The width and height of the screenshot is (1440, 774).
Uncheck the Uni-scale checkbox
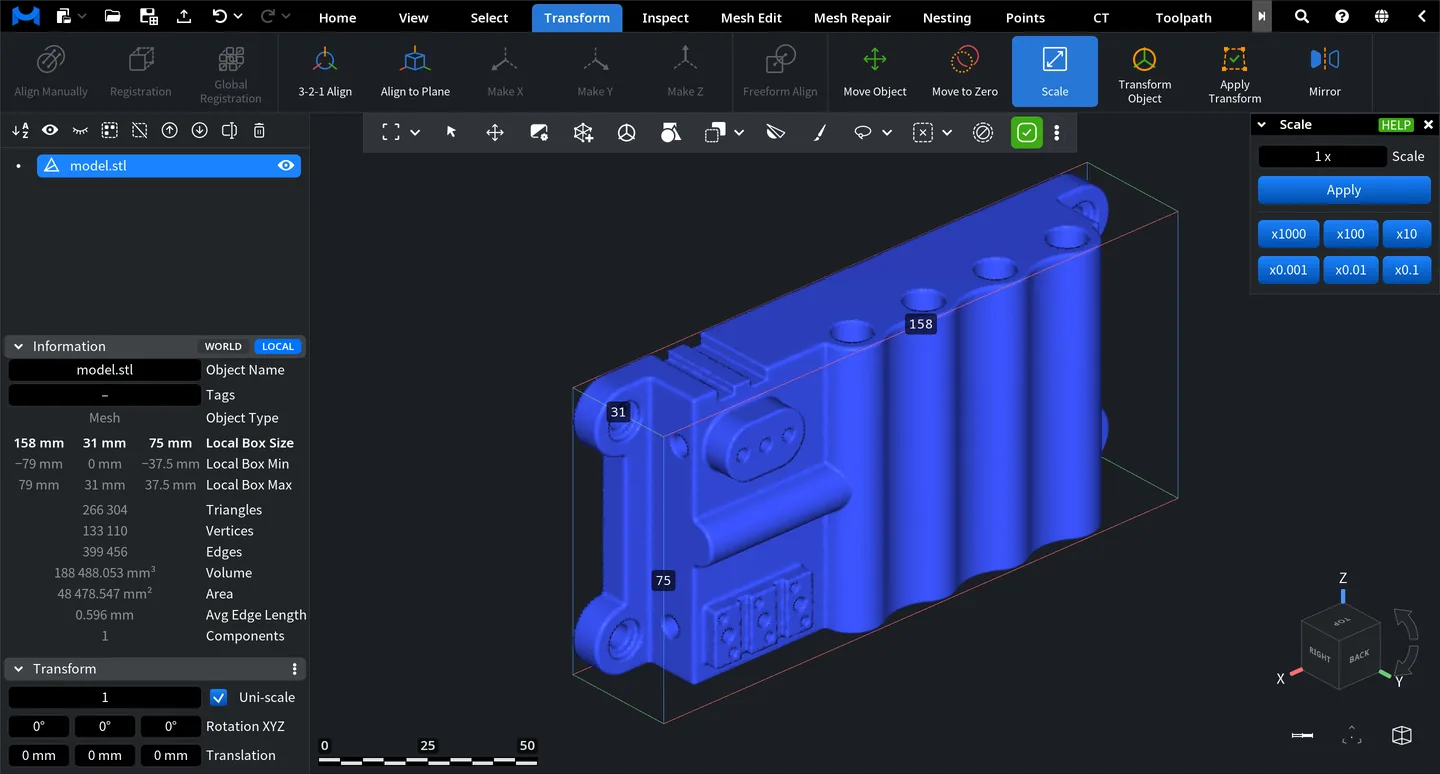[219, 697]
